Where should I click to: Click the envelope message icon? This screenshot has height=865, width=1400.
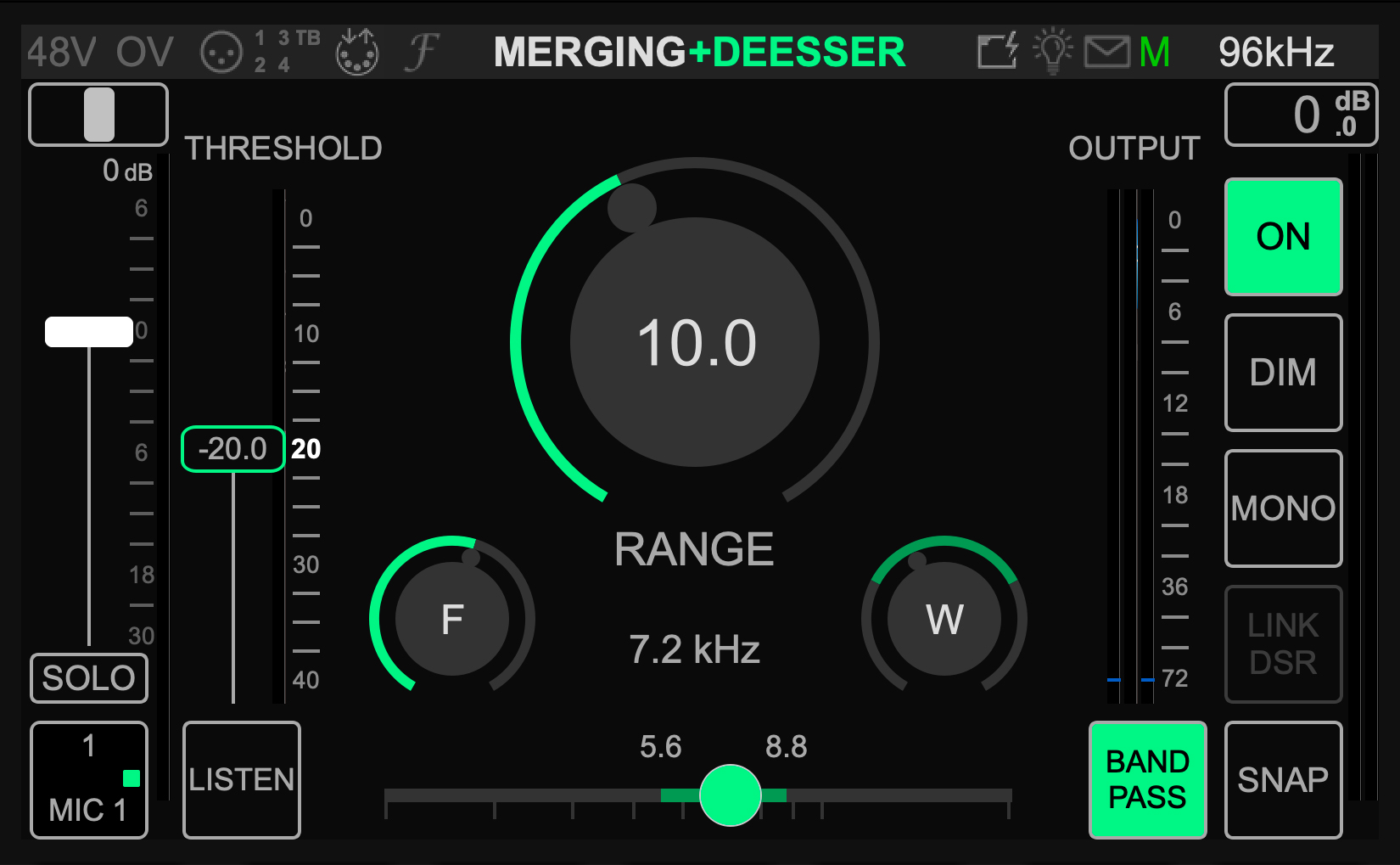pyautogui.click(x=1106, y=52)
